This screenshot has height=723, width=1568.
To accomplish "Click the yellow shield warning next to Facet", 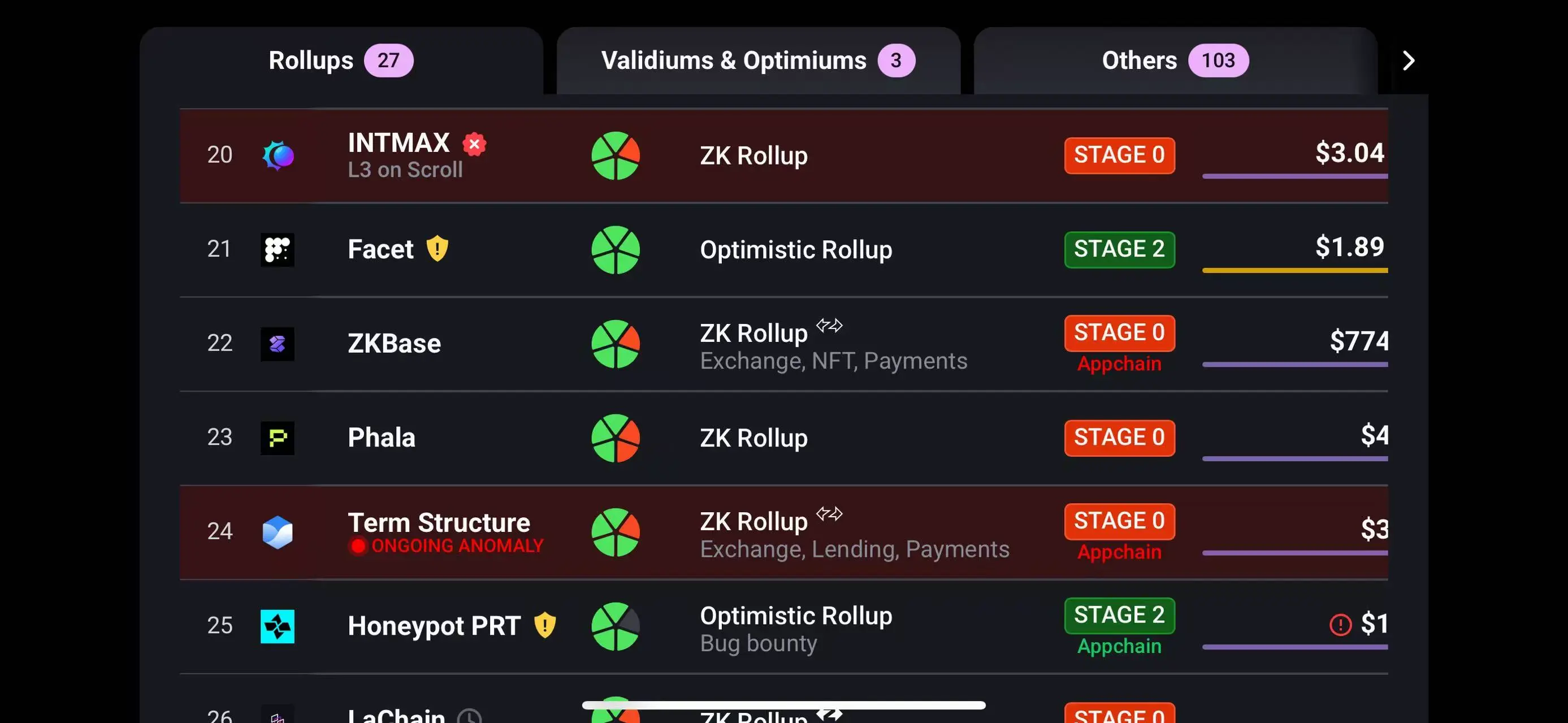I will (x=437, y=248).
